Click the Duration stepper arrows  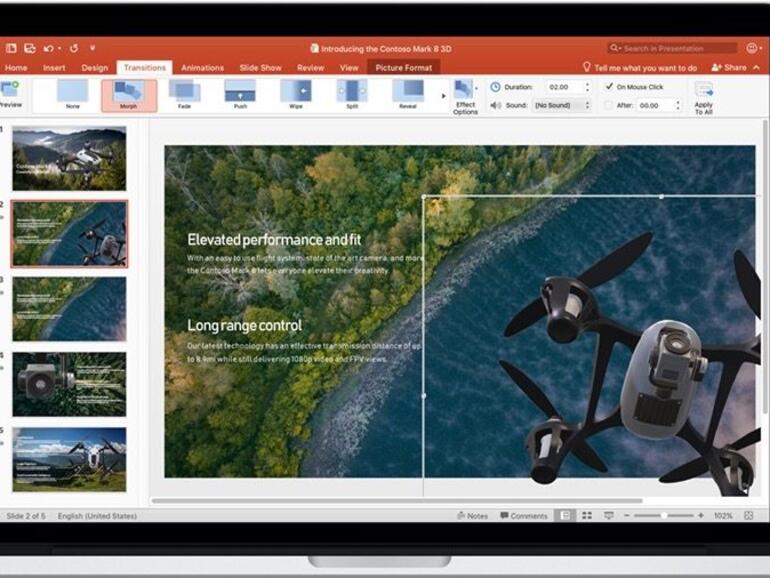click(x=587, y=87)
